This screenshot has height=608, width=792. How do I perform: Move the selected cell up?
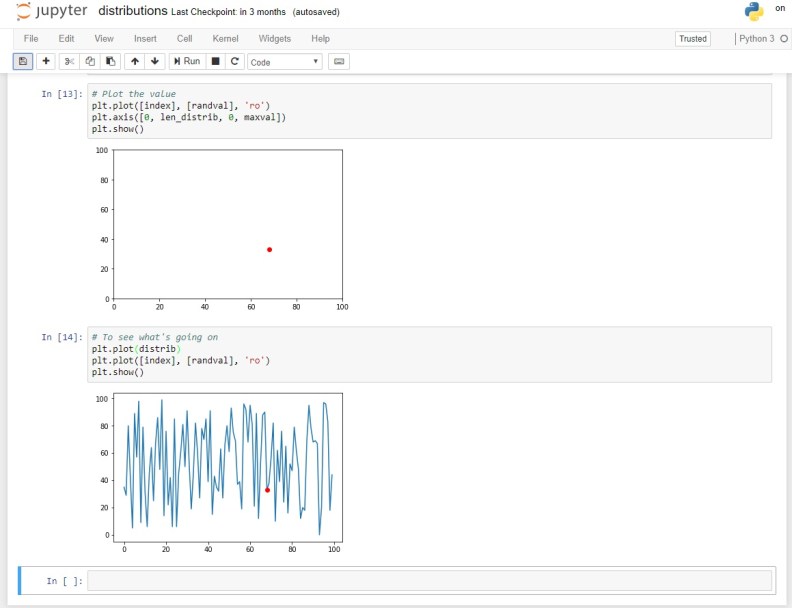(x=134, y=62)
